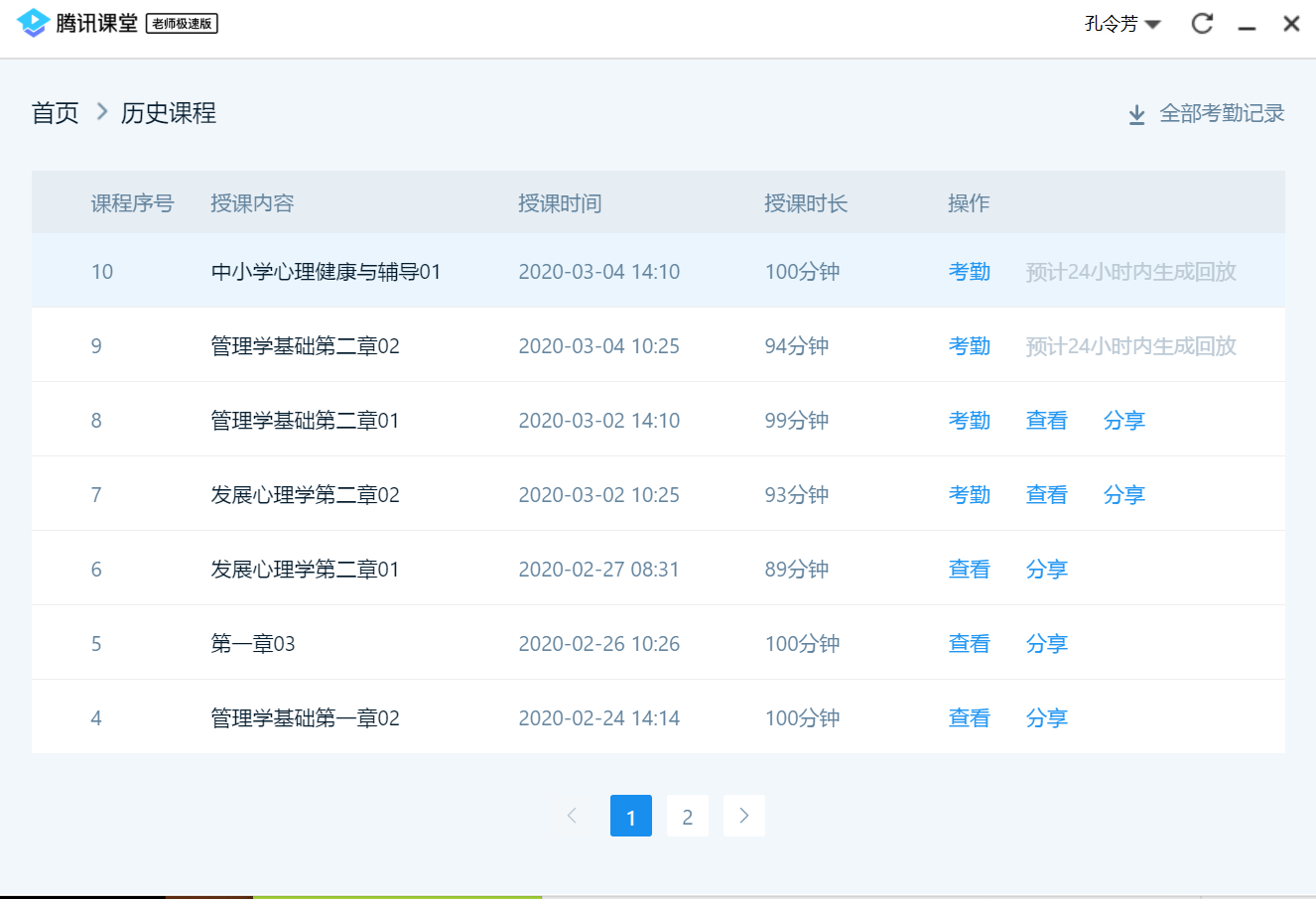Viewport: 1316px width, 899px height.
Task: Click the 老师极速版 badge label
Action: [182, 24]
